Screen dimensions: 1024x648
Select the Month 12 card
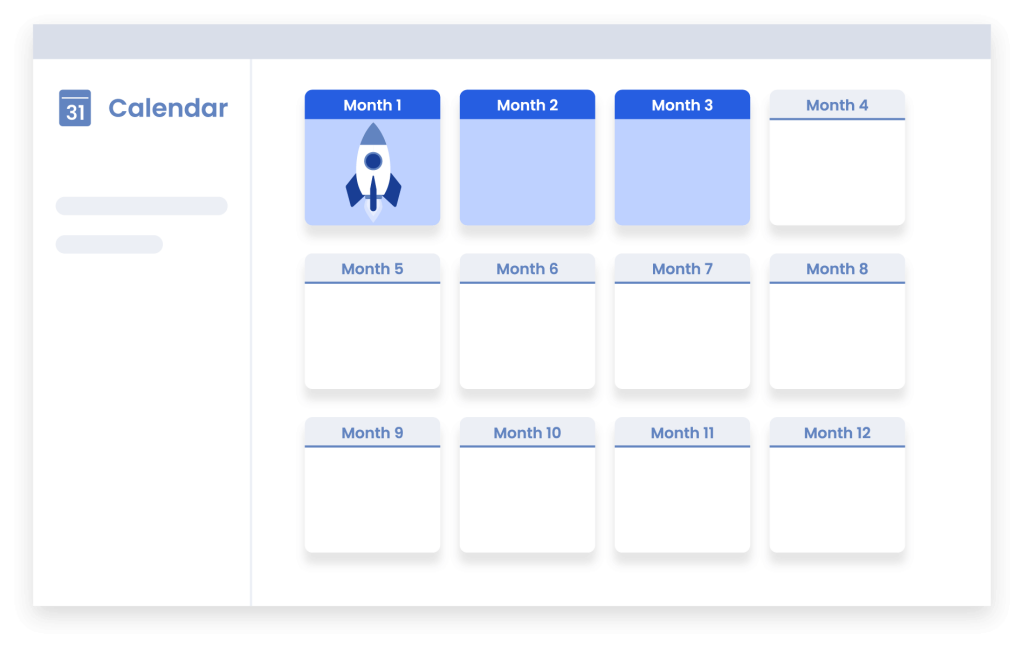click(837, 486)
